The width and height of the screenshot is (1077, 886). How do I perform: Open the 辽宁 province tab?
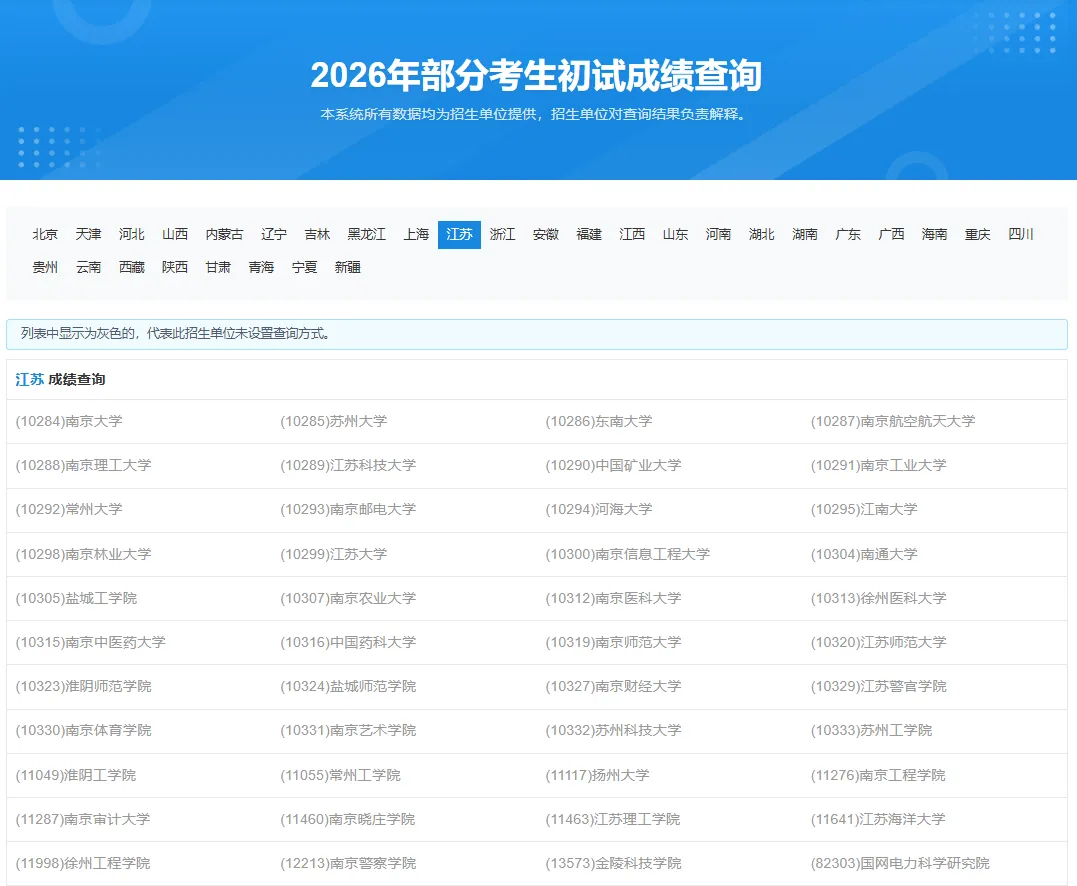pos(274,234)
